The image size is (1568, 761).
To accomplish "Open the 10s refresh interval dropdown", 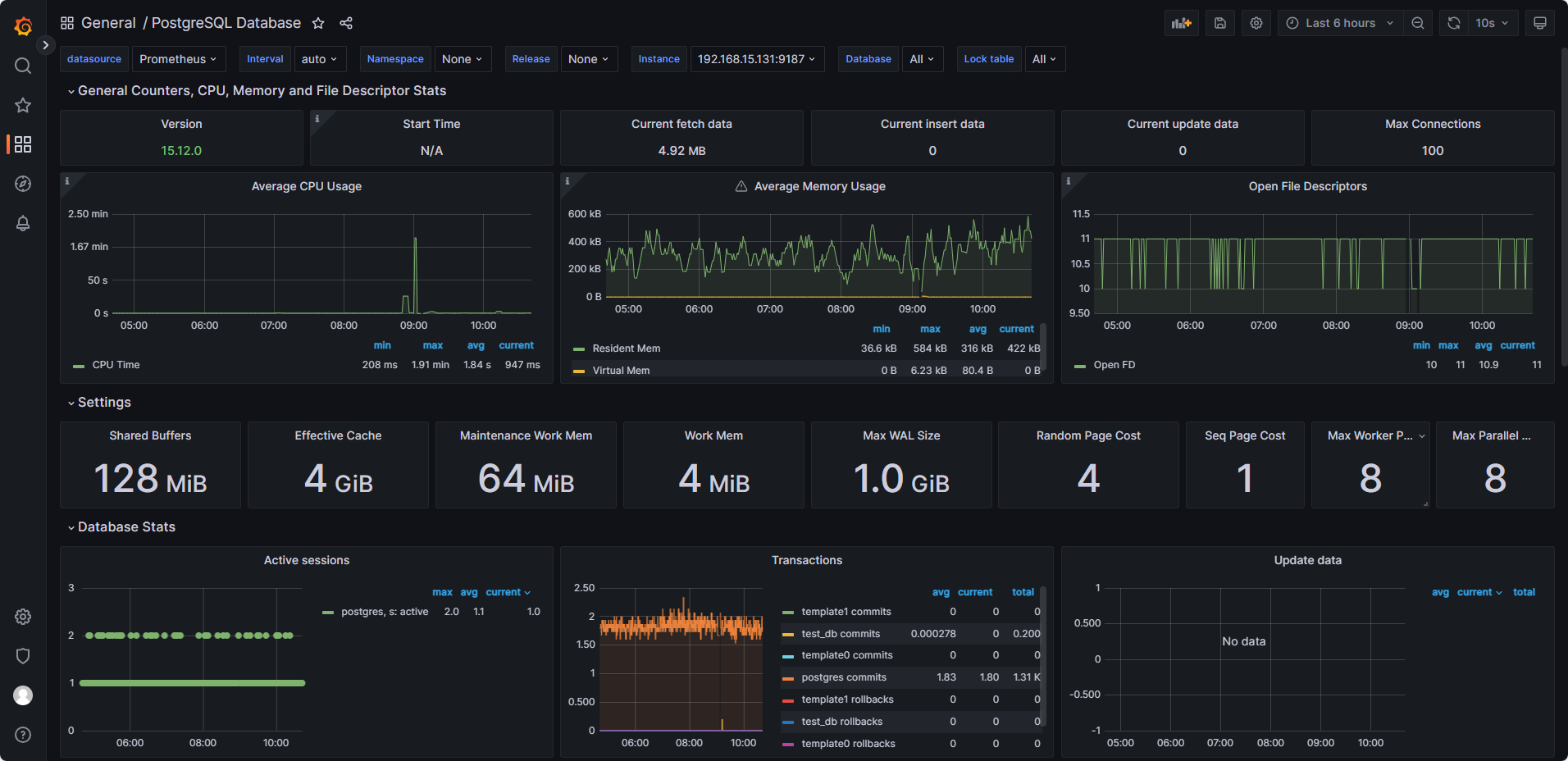I will click(x=1493, y=23).
